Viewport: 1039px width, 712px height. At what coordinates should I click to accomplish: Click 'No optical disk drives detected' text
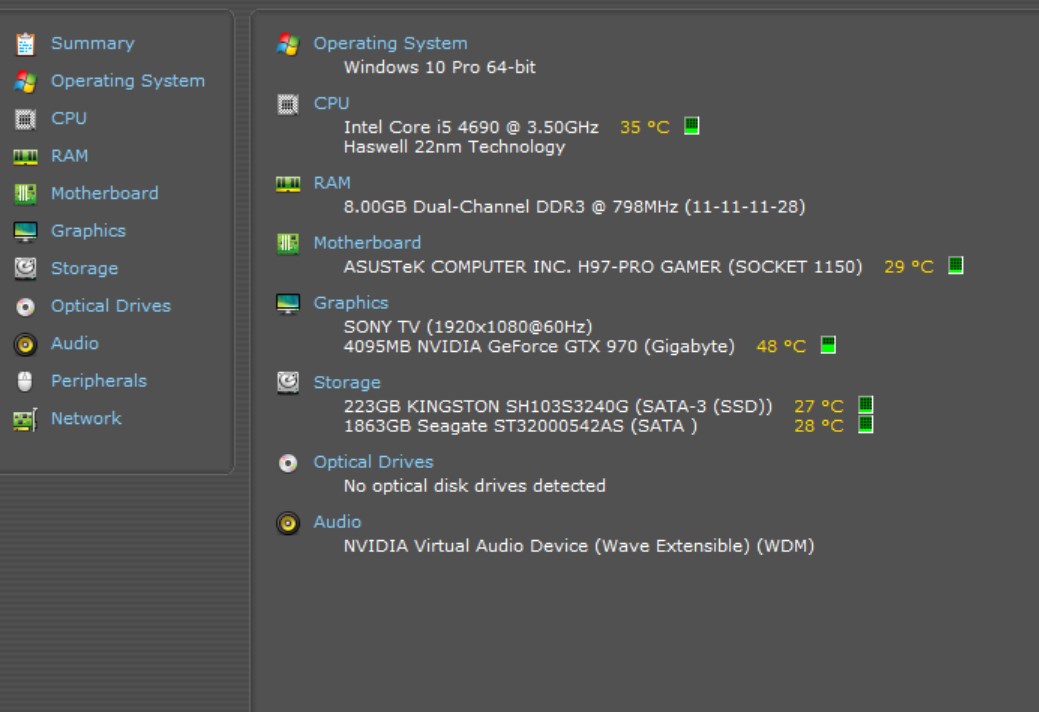474,486
